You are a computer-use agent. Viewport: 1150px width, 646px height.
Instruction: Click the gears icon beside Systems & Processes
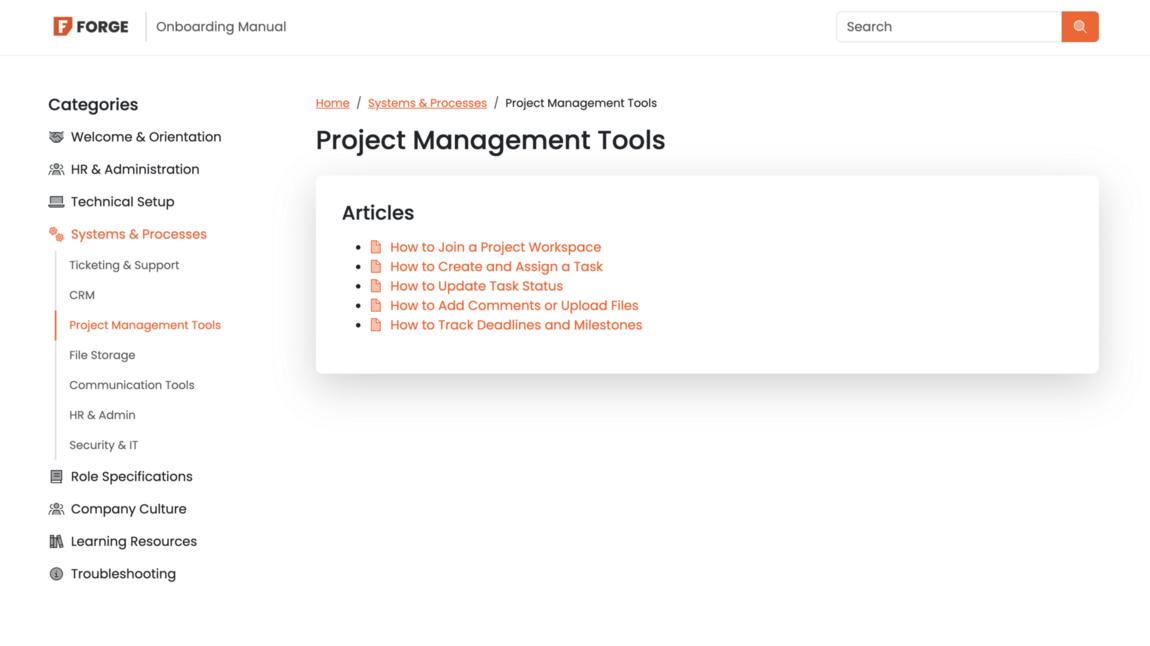tap(56, 234)
